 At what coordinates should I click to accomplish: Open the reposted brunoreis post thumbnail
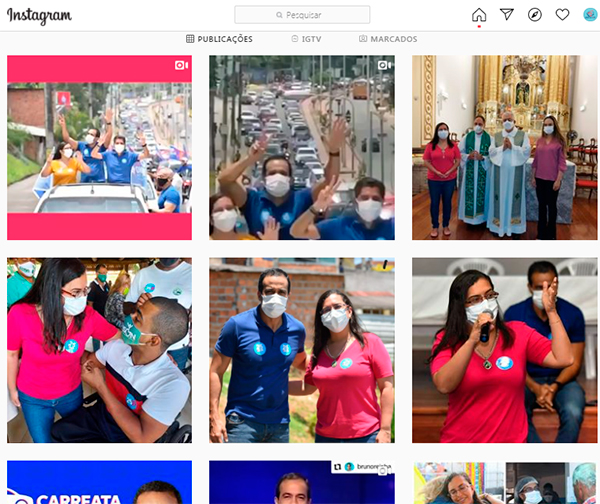[301, 485]
